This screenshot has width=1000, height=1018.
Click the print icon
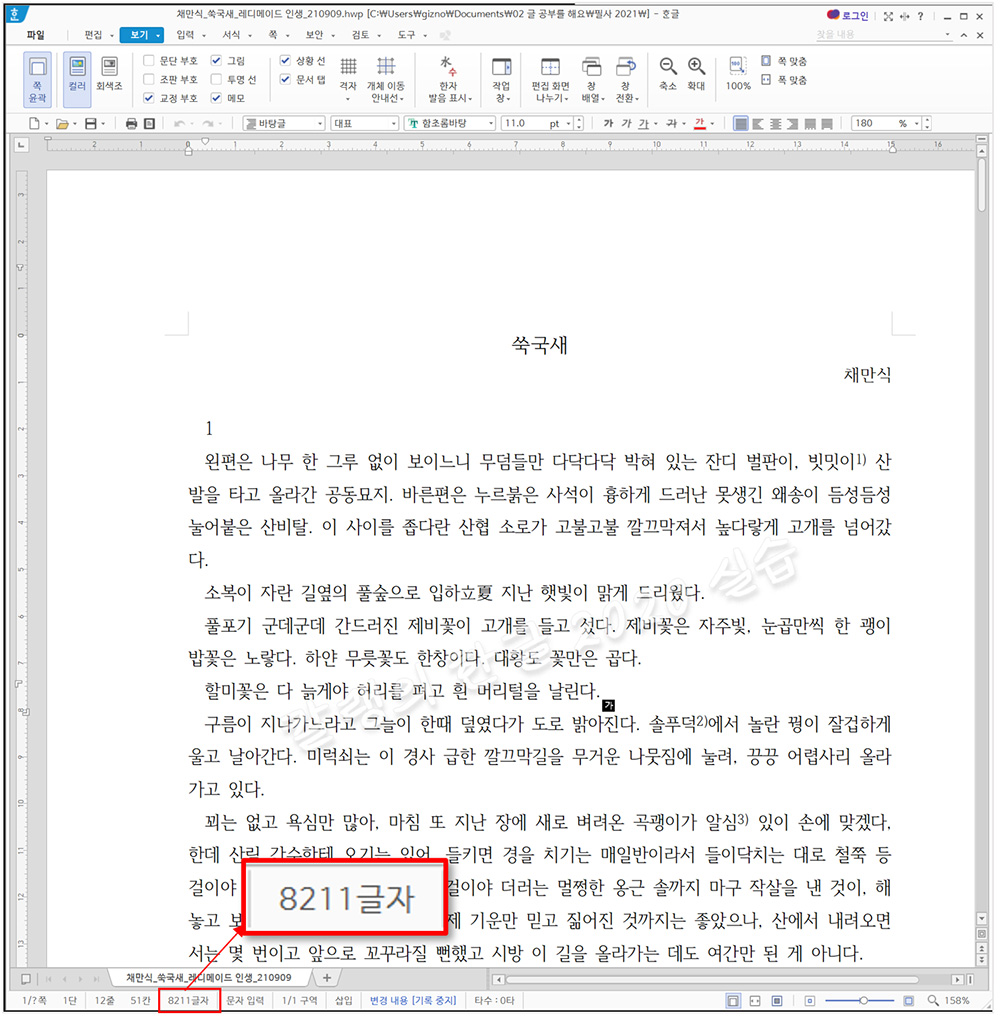coord(131,123)
